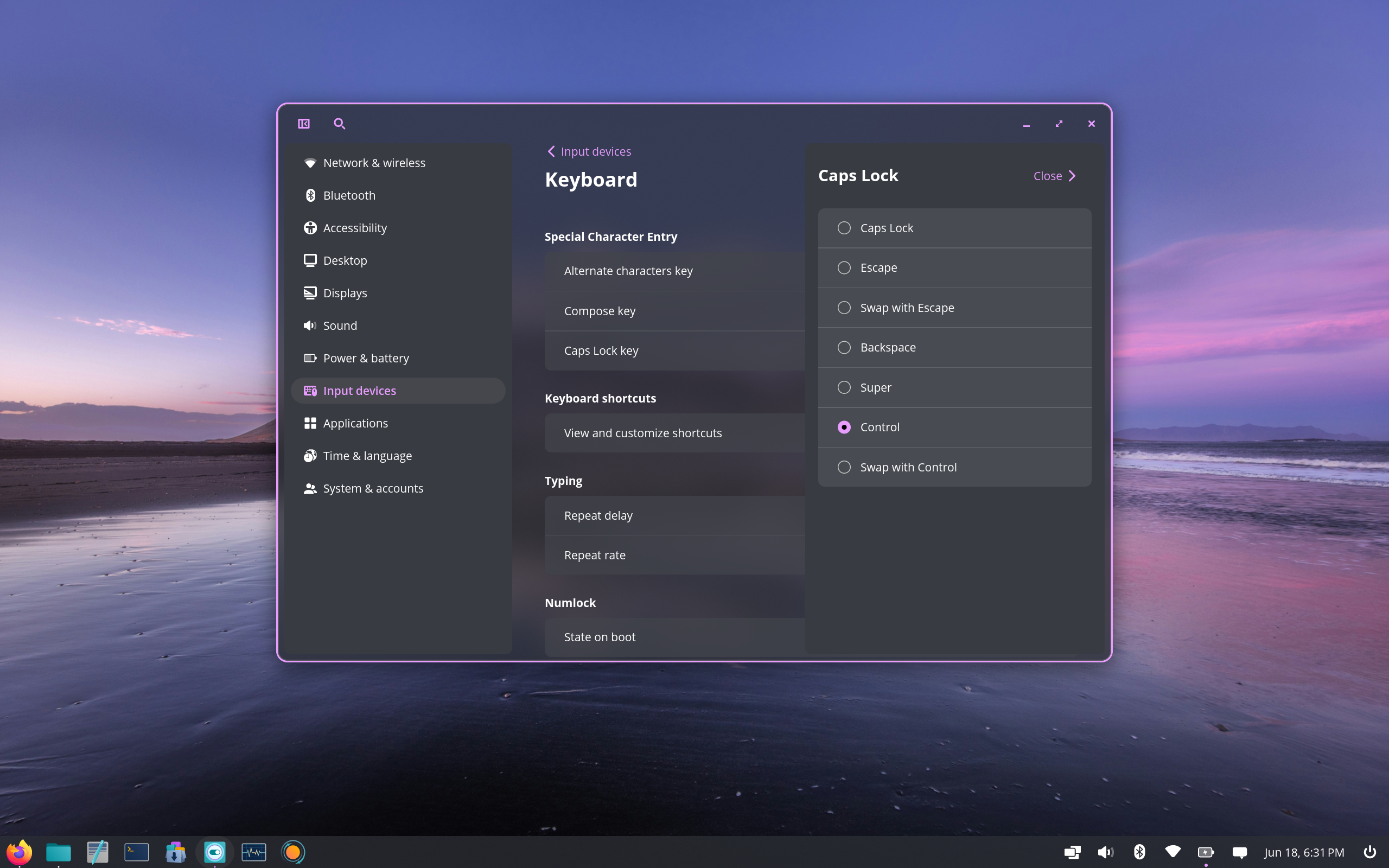Click the Input devices keyboard icon
This screenshot has height=868, width=1389.
[310, 391]
